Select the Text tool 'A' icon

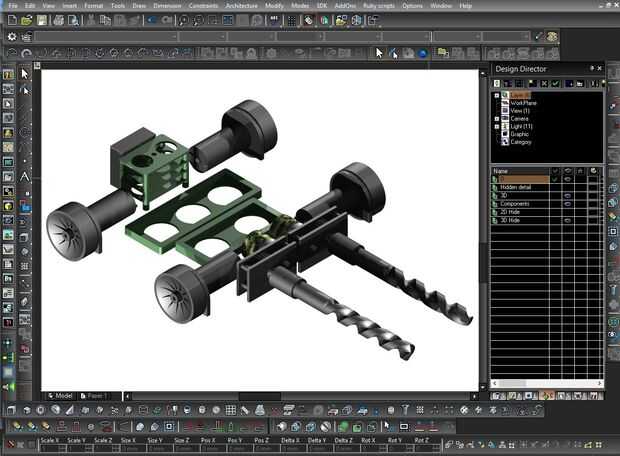click(x=25, y=176)
